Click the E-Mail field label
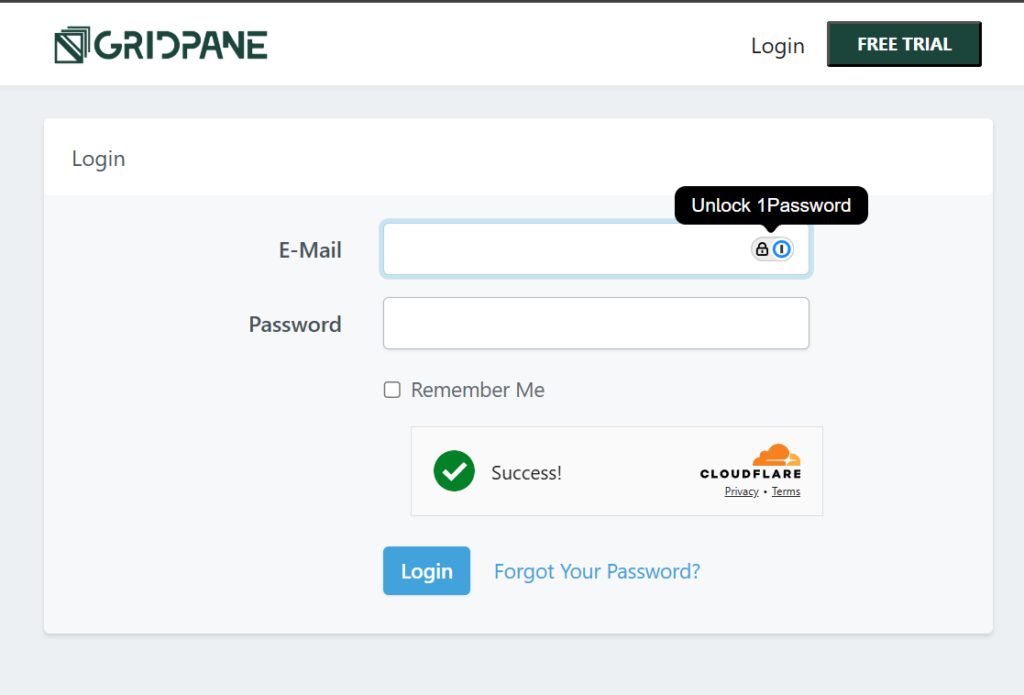Image resolution: width=1024 pixels, height=695 pixels. [310, 250]
